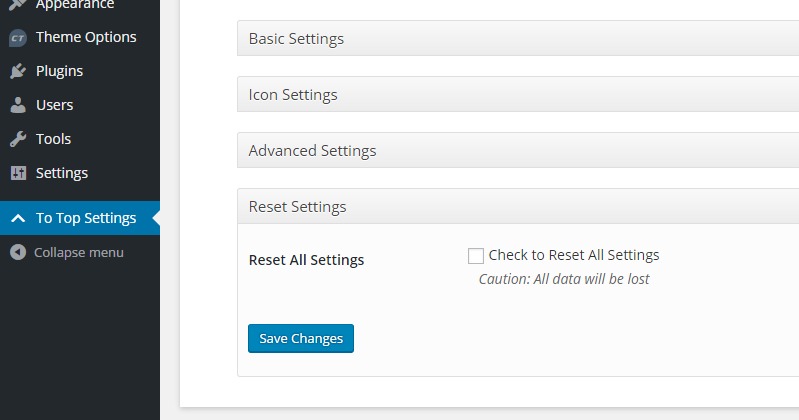
Task: Enable the Reset All Settings checkbox
Action: [476, 256]
